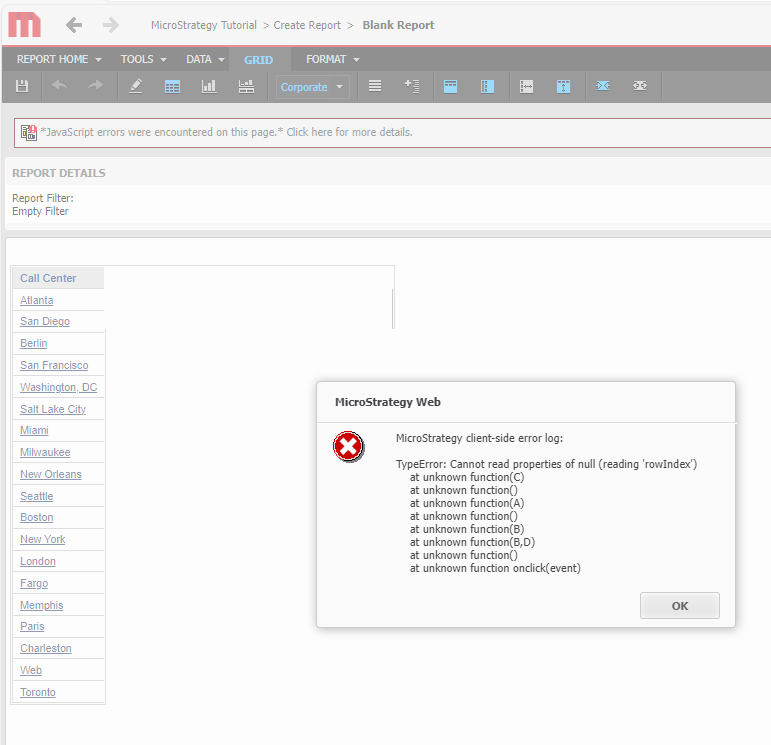
Task: Select the Grid tab
Action: 258,60
